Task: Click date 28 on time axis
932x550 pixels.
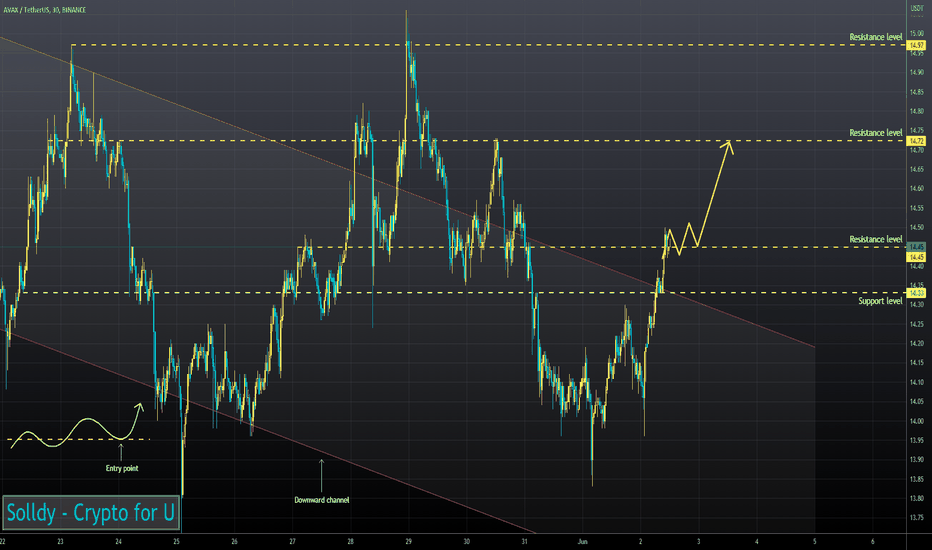Action: [x=351, y=542]
